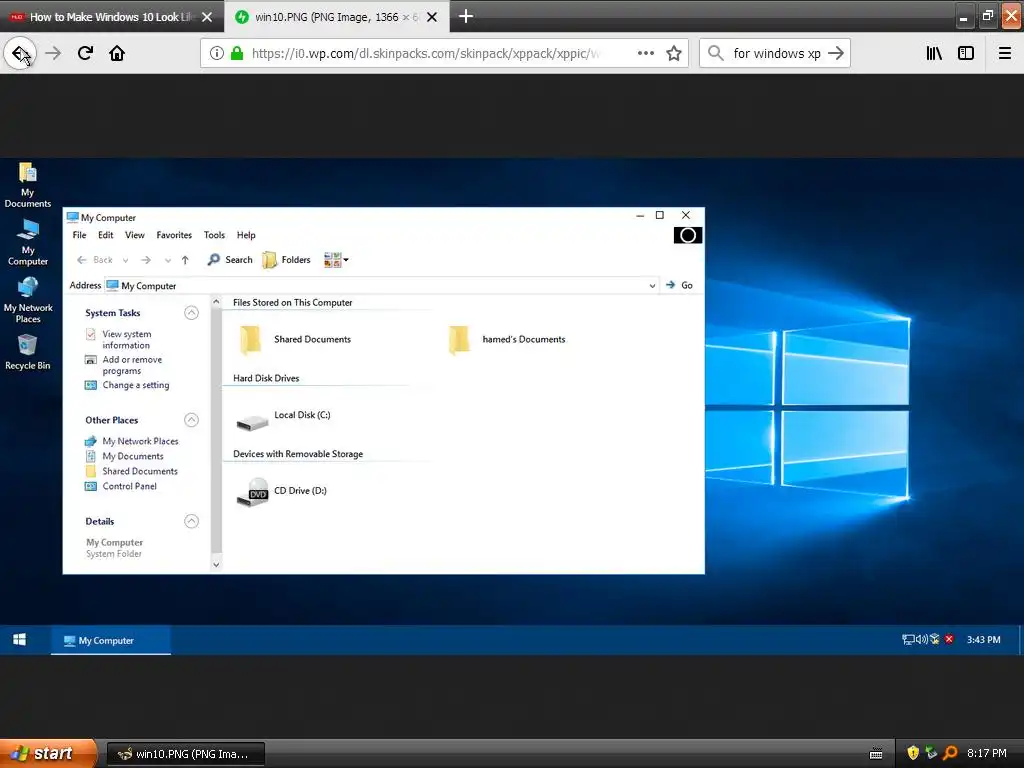Click the Go button in pictured window

pos(679,285)
